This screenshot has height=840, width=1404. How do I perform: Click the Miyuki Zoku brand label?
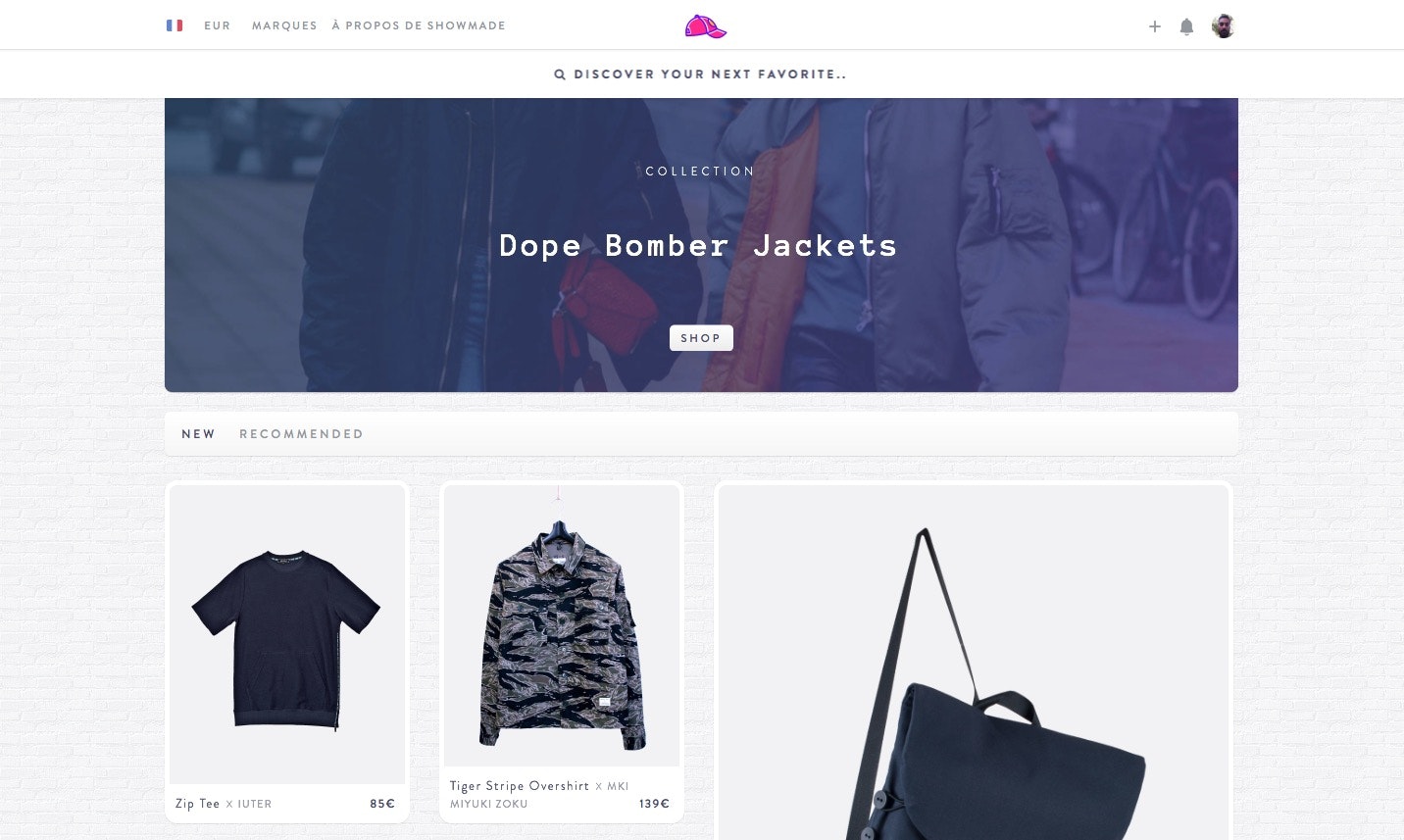(x=489, y=804)
